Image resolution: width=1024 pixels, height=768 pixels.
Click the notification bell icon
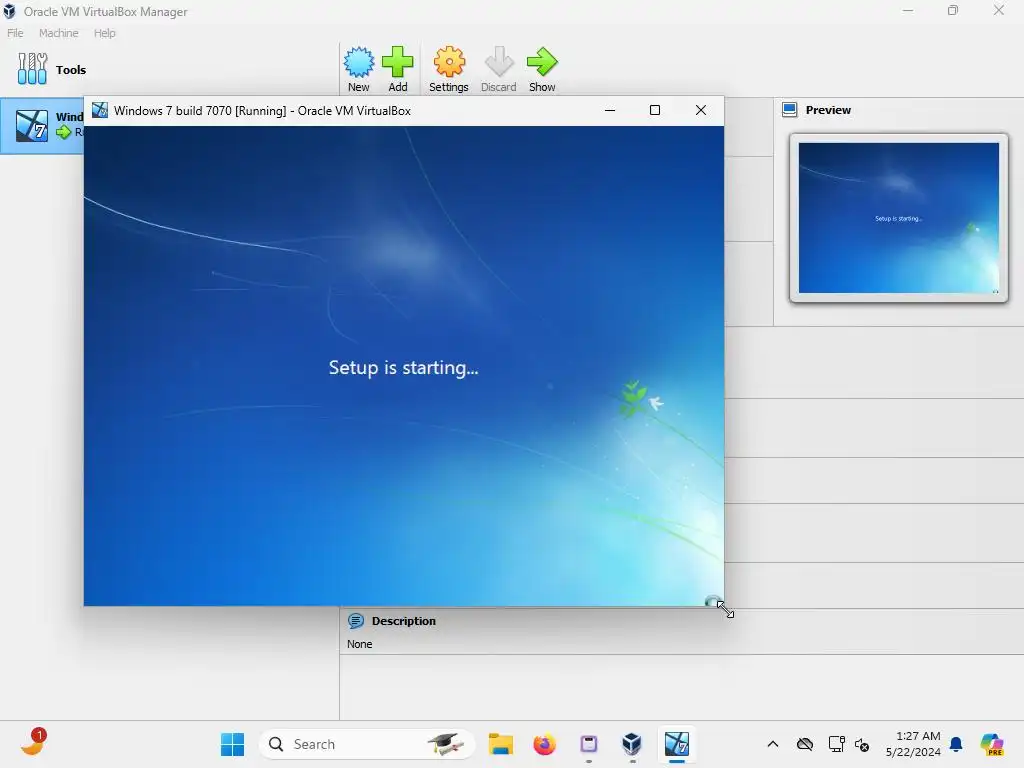956,744
